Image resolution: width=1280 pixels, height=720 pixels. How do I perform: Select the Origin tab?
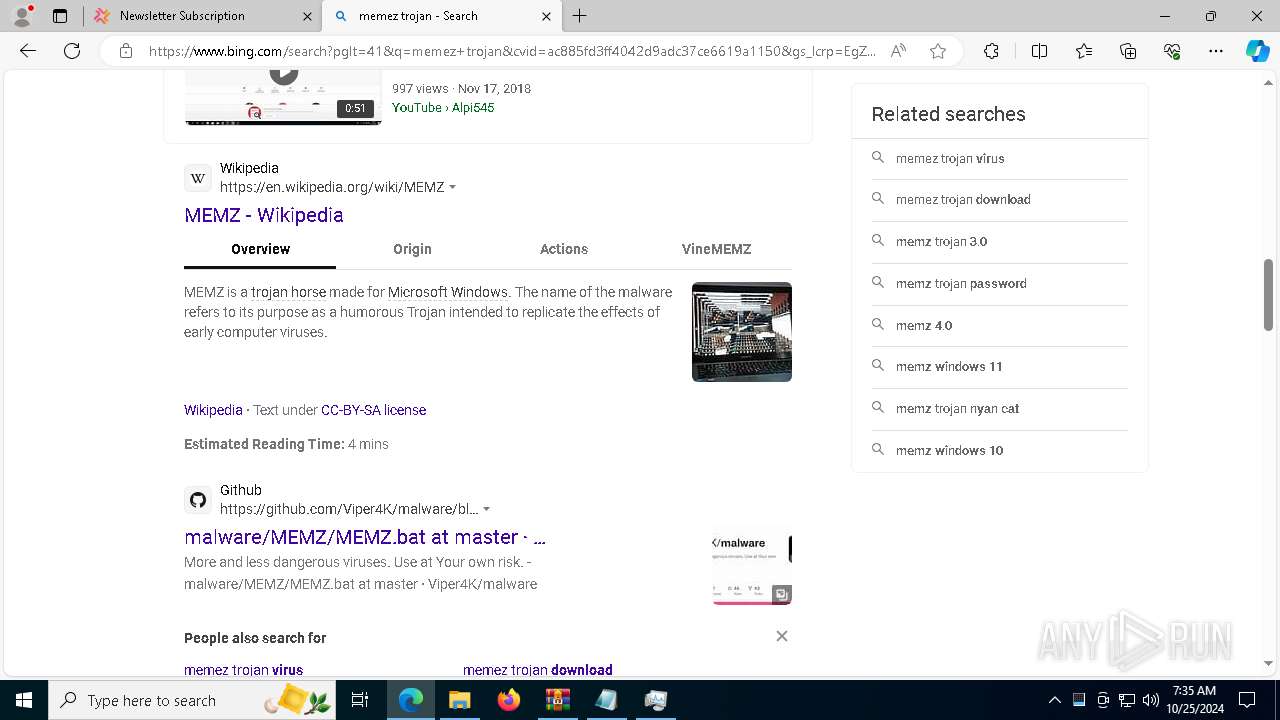click(x=412, y=249)
